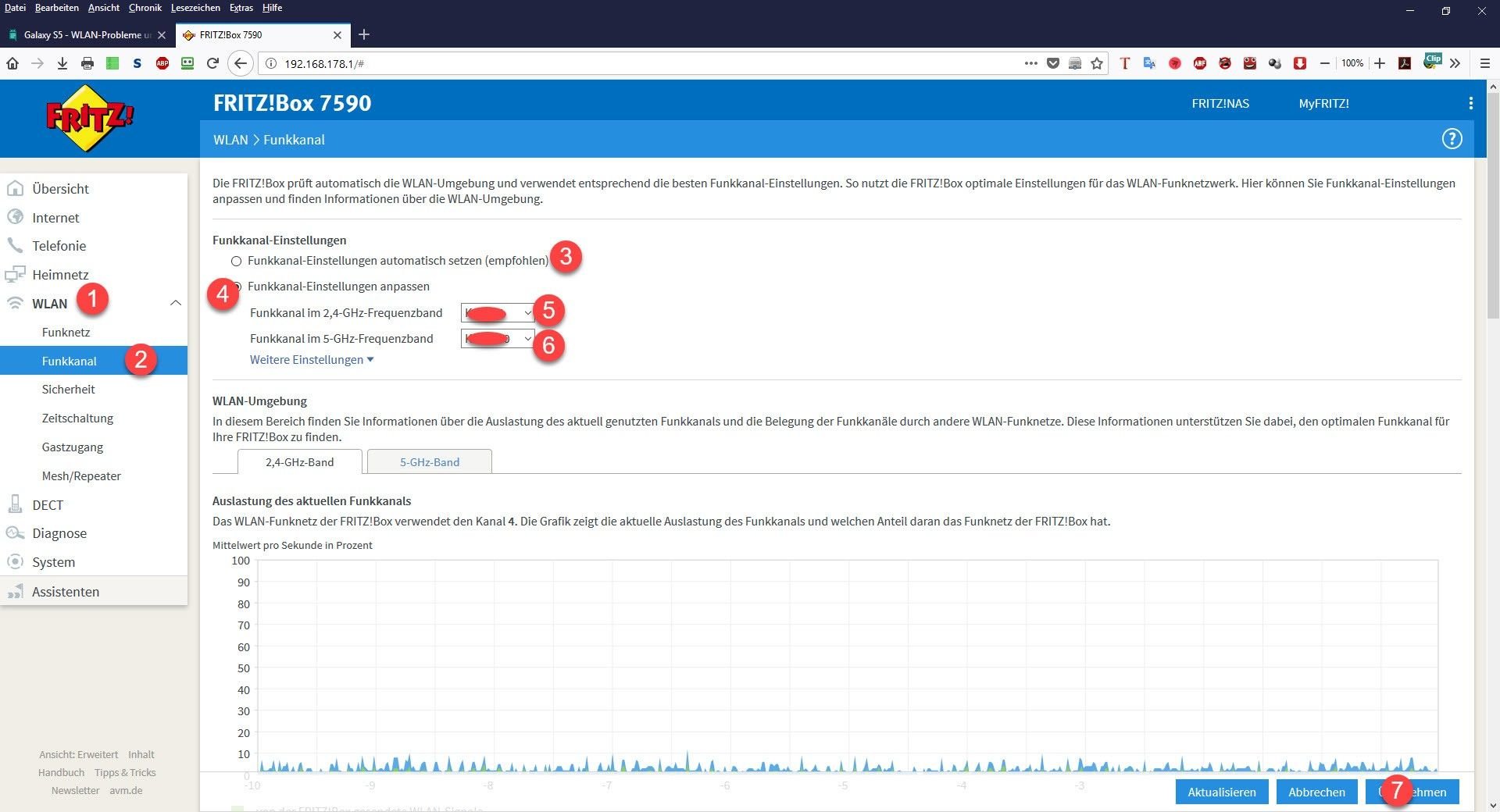Open the Lesezeichen menu

195,8
